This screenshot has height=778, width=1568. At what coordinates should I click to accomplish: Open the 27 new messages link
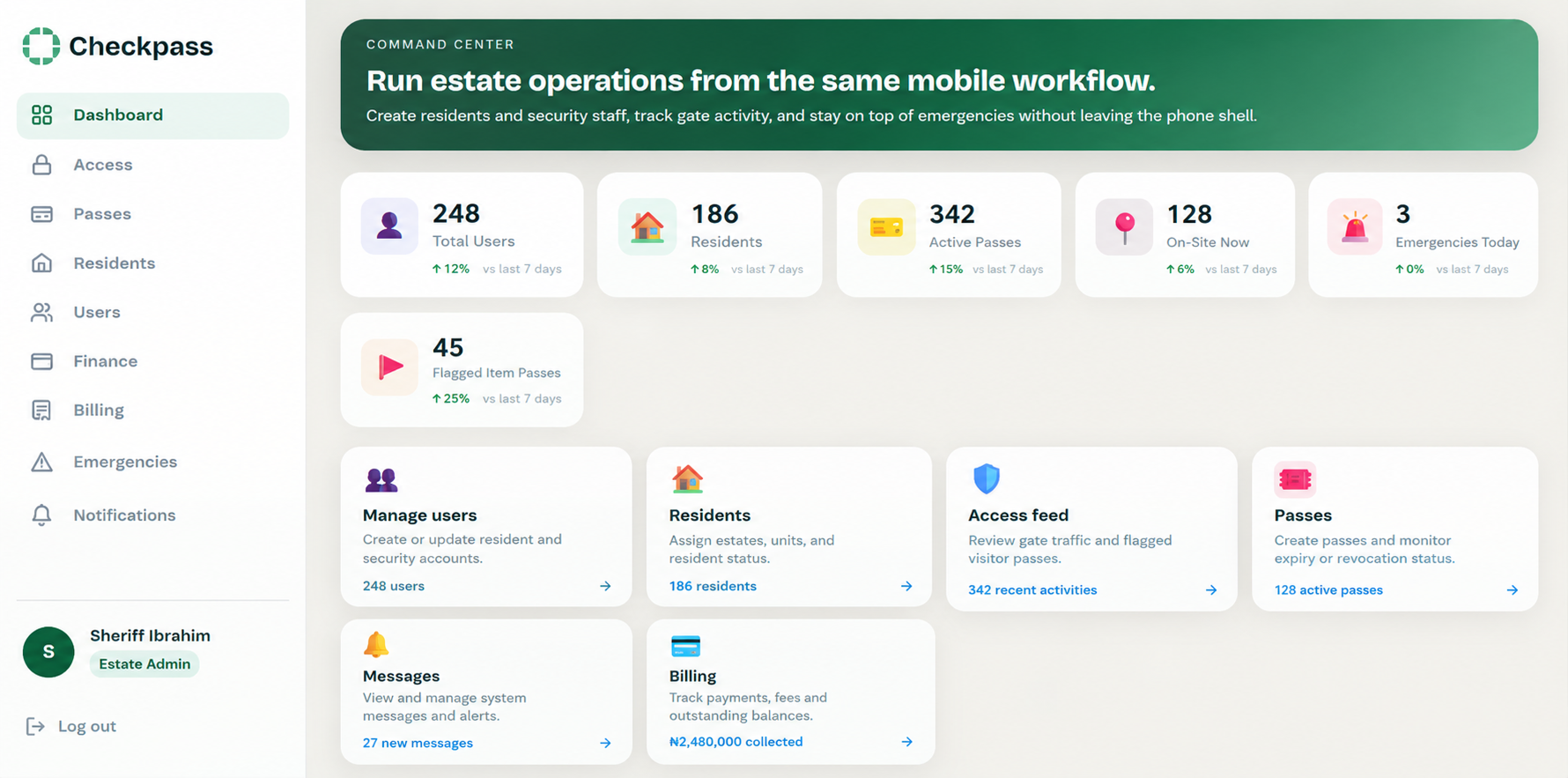tap(418, 743)
